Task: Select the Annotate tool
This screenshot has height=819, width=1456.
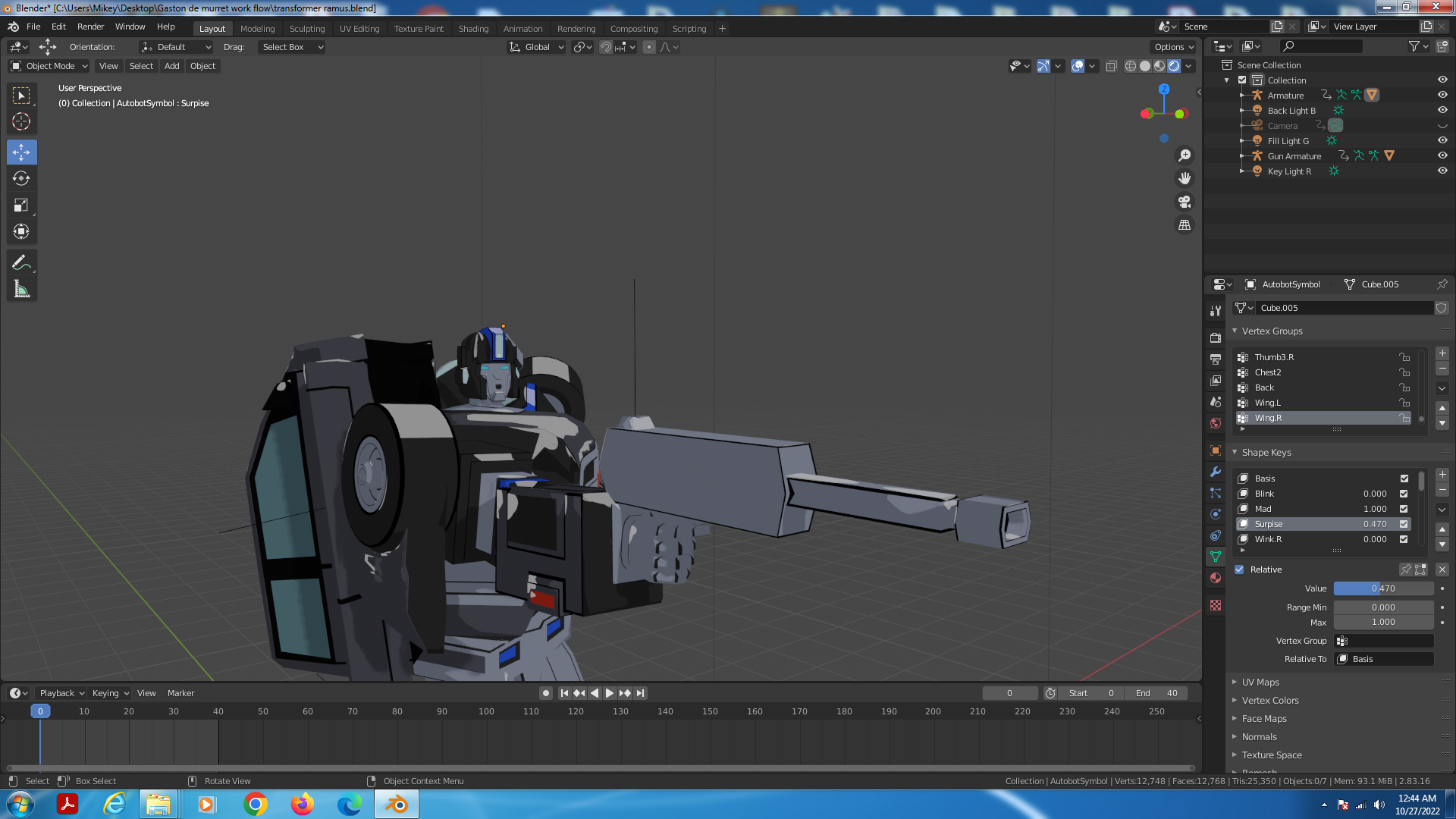Action: tap(22, 262)
